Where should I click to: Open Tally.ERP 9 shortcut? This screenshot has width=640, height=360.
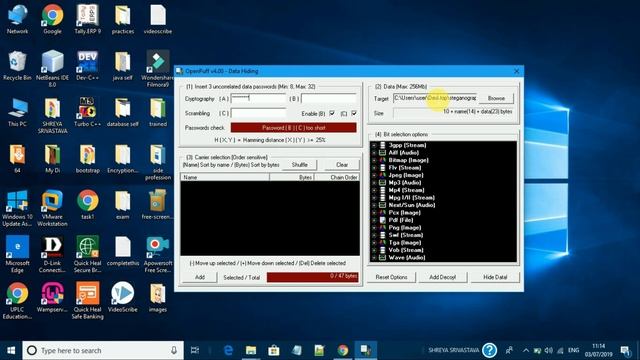click(x=87, y=20)
